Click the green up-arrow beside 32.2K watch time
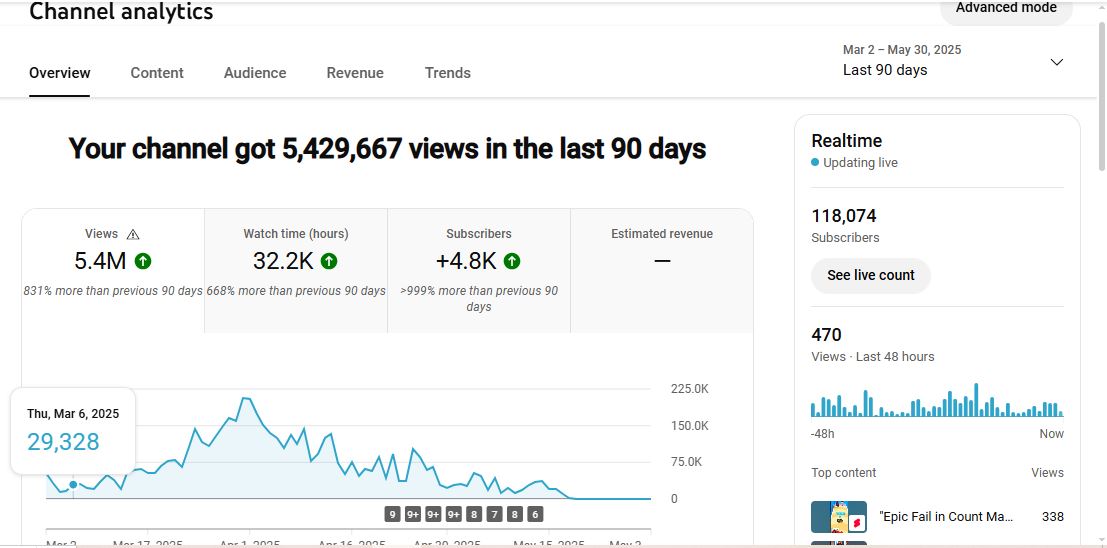 tap(329, 261)
